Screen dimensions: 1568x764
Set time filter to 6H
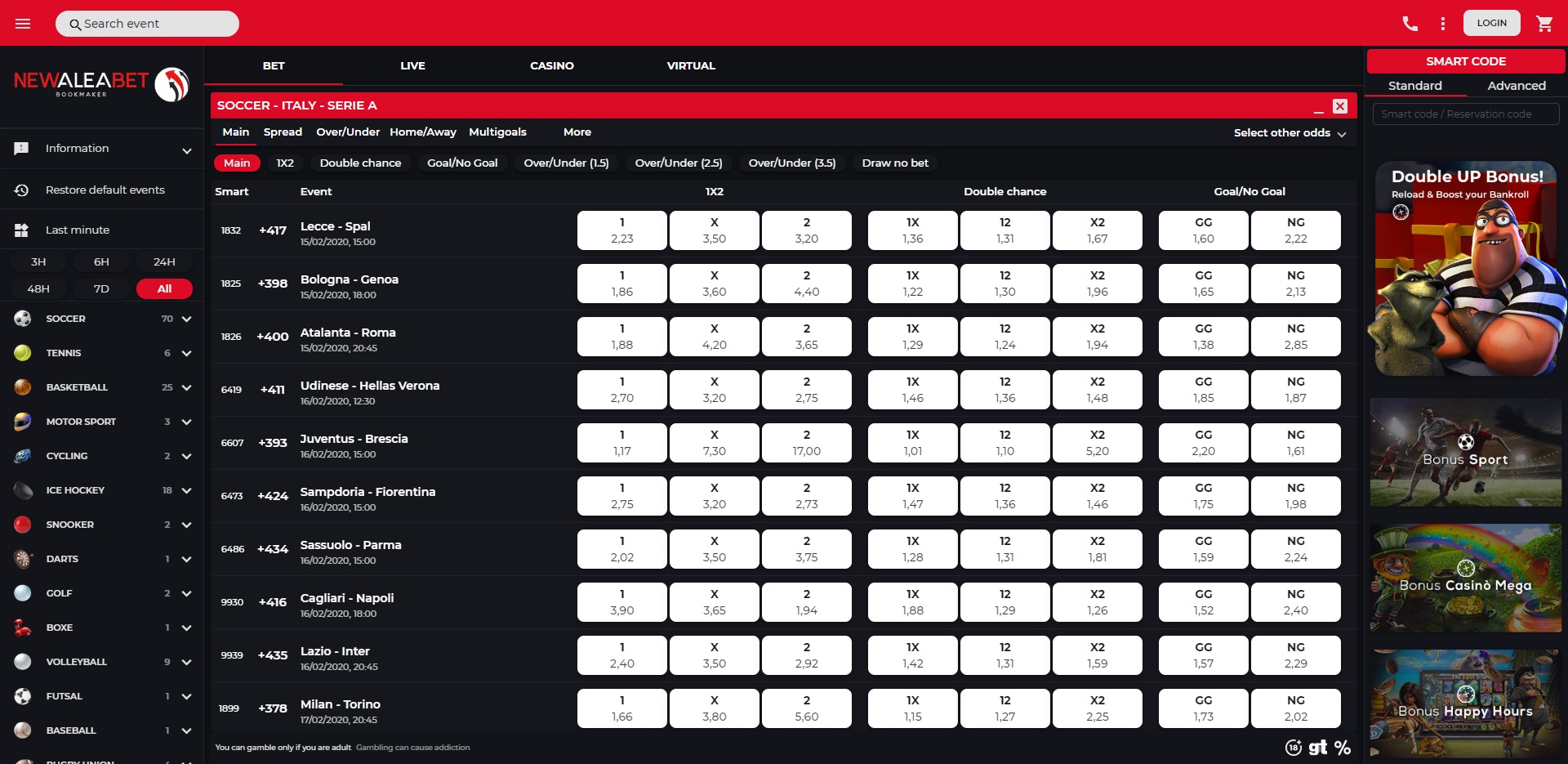point(101,262)
